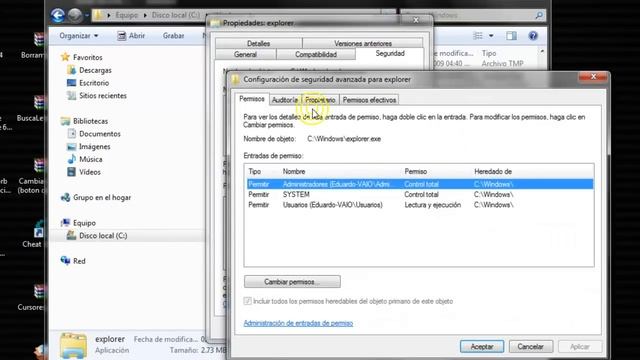Viewport: 640px width, 360px height.
Task: Click the Aceptar button
Action: tap(482, 347)
